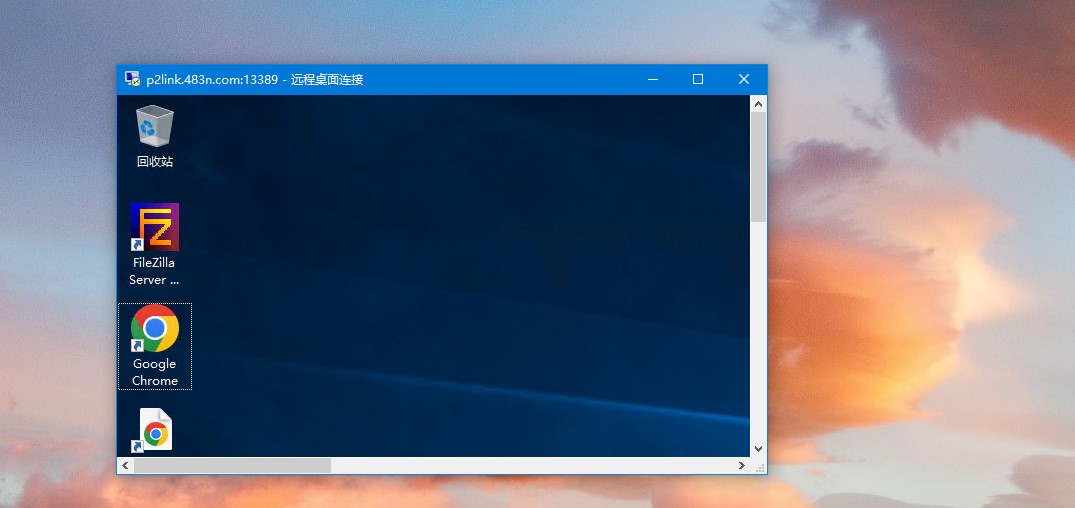Click the 'Google Chrome' label text
Viewport: 1075px width, 508px height.
[x=155, y=372]
